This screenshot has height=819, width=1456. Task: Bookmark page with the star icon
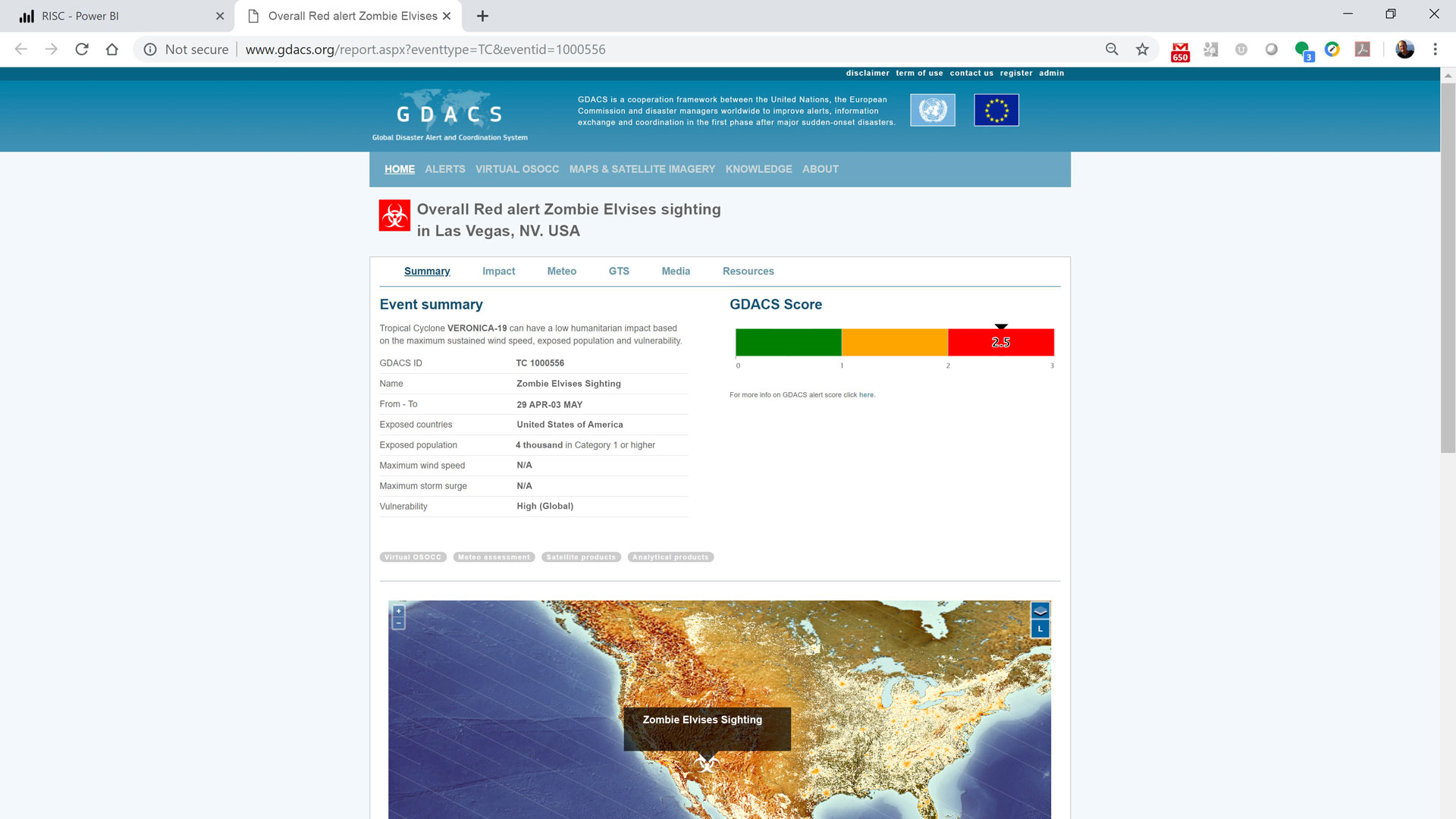click(1142, 49)
